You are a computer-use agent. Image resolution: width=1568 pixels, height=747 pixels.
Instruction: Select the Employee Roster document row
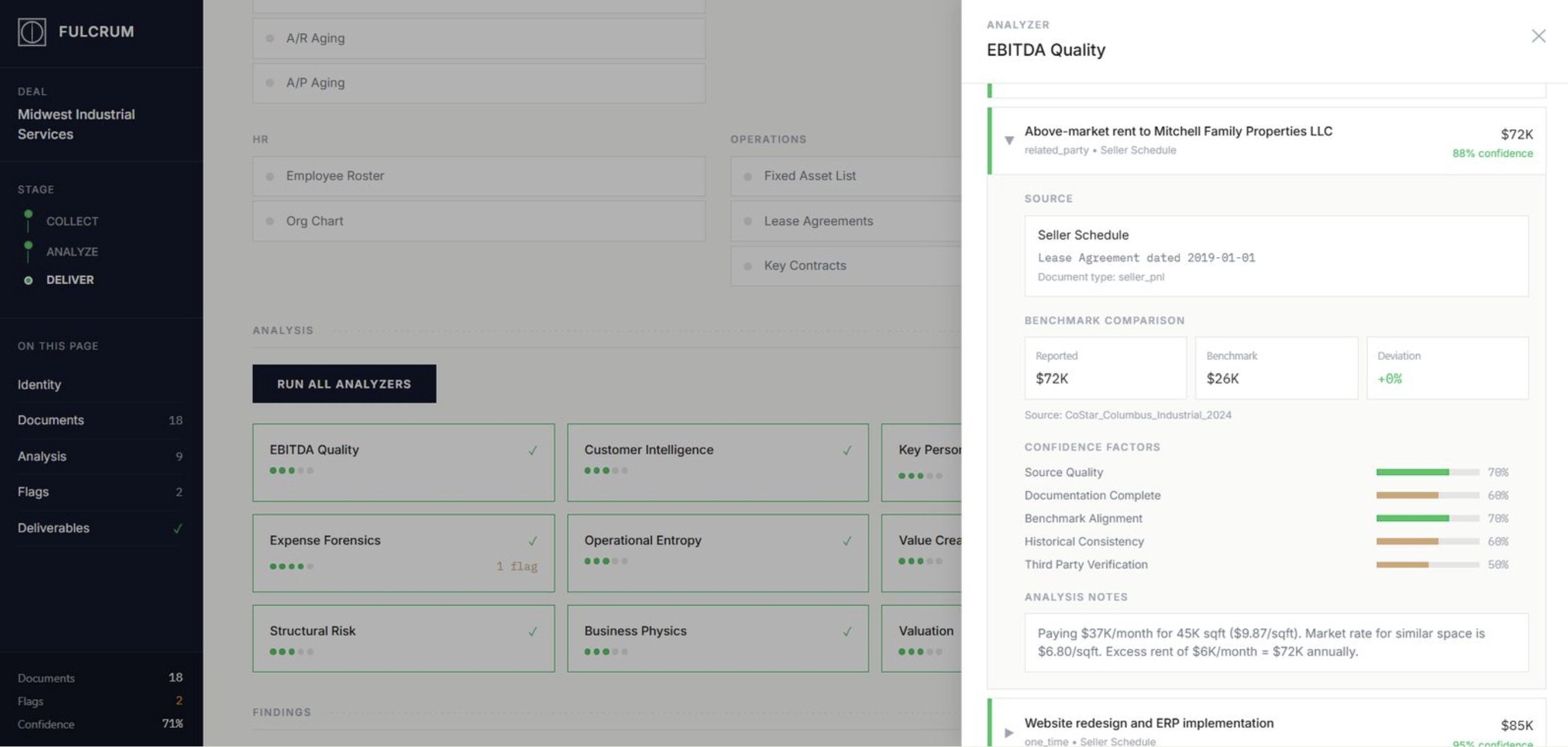pos(479,176)
